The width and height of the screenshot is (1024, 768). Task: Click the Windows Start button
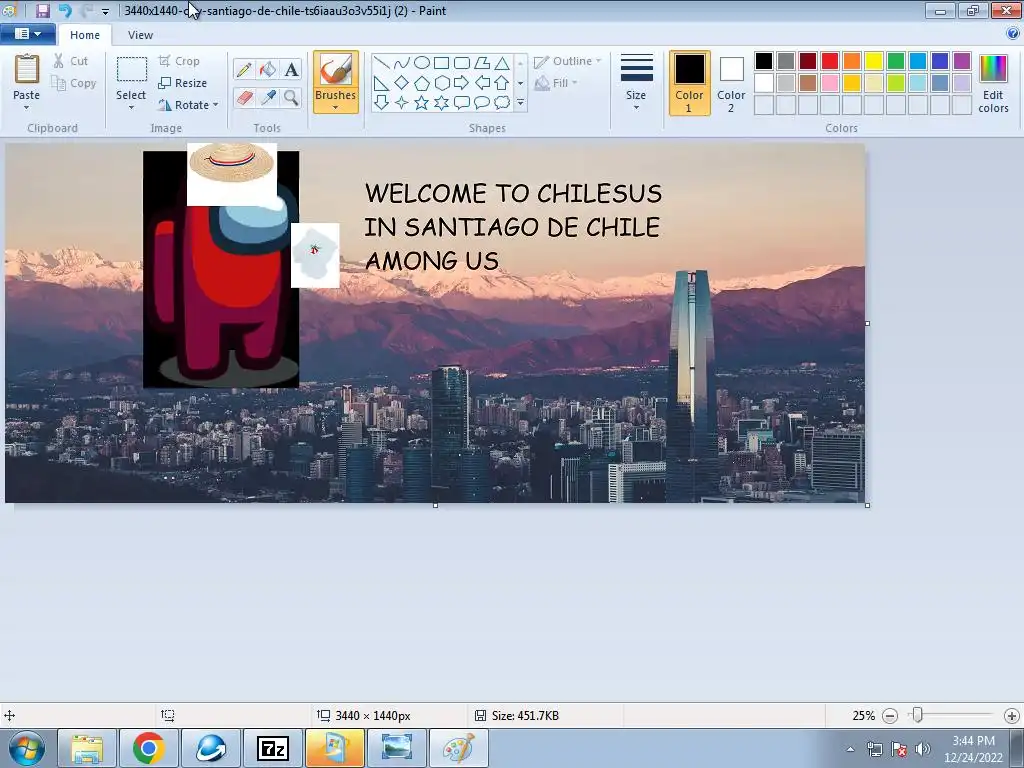(27, 748)
